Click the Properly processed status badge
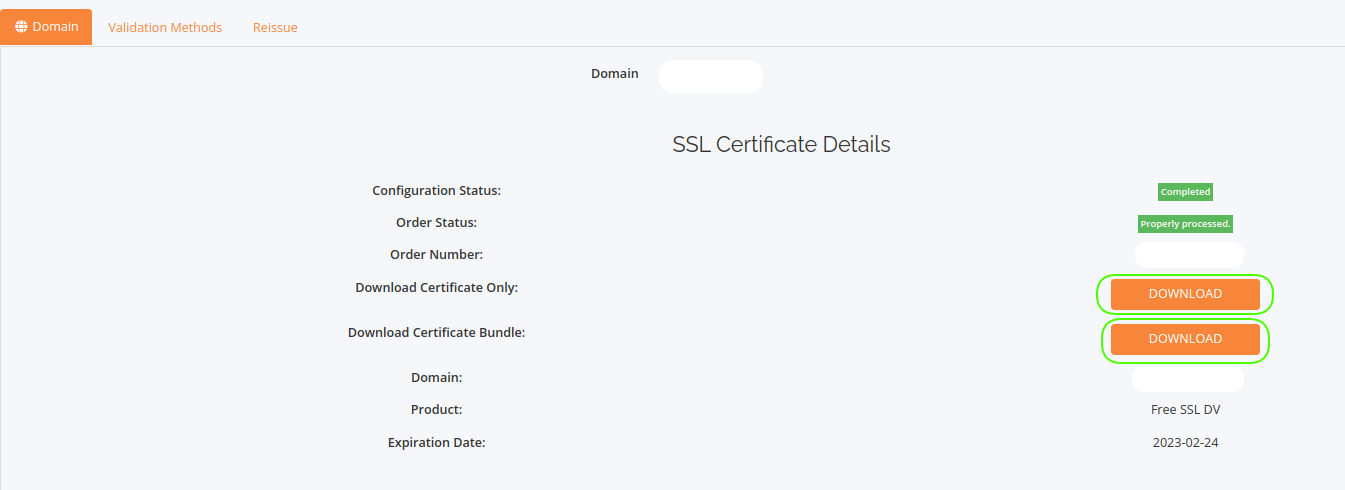 (x=1185, y=224)
